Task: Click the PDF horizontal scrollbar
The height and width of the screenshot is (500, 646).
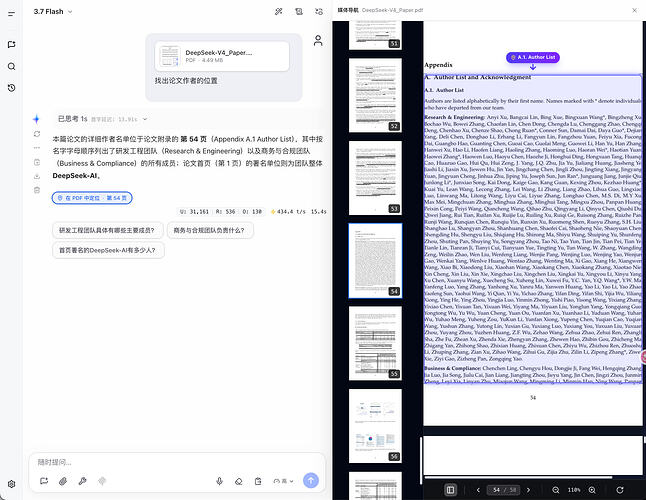Action: click(x=518, y=477)
